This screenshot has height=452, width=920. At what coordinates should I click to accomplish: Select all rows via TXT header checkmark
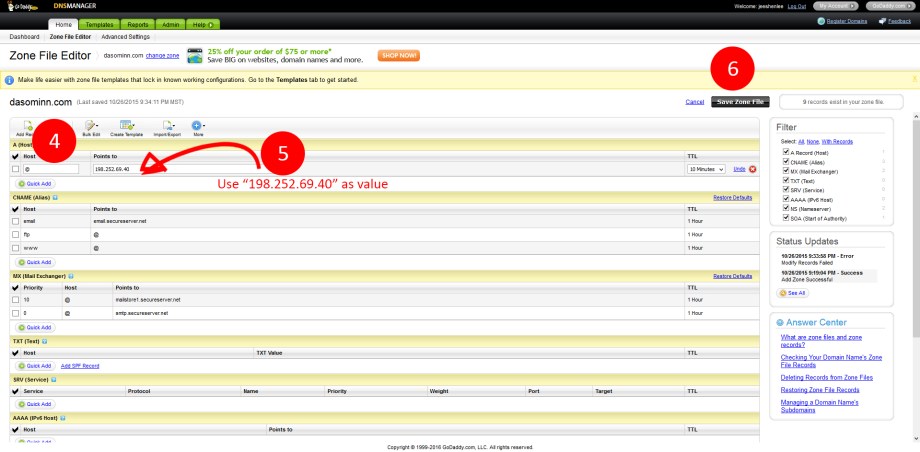[15, 353]
